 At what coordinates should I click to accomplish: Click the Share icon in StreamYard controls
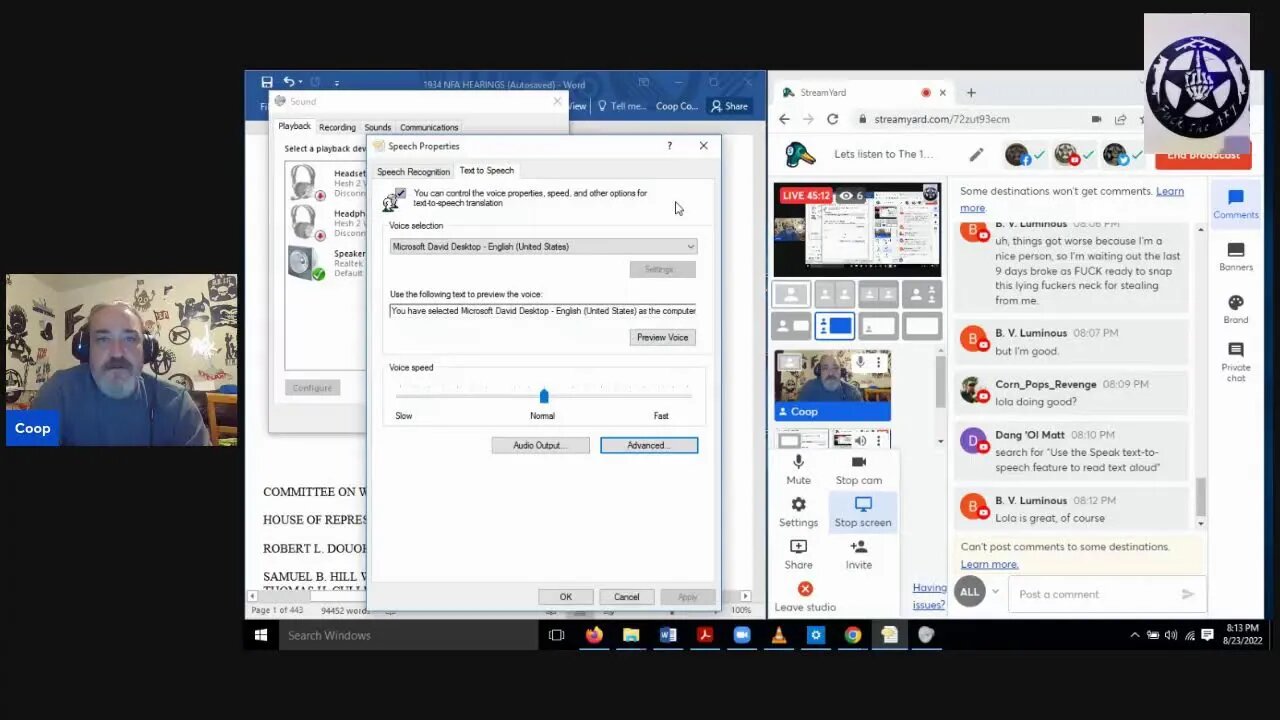[798, 553]
